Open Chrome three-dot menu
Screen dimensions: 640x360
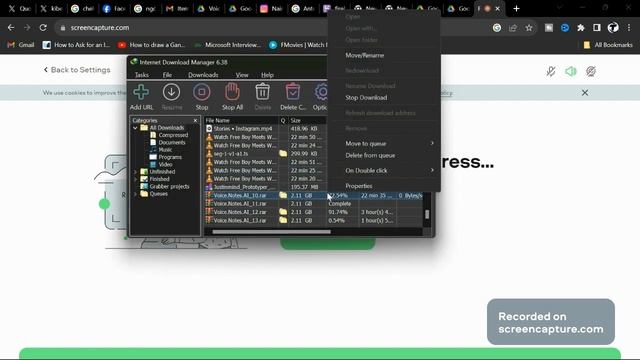629,28
